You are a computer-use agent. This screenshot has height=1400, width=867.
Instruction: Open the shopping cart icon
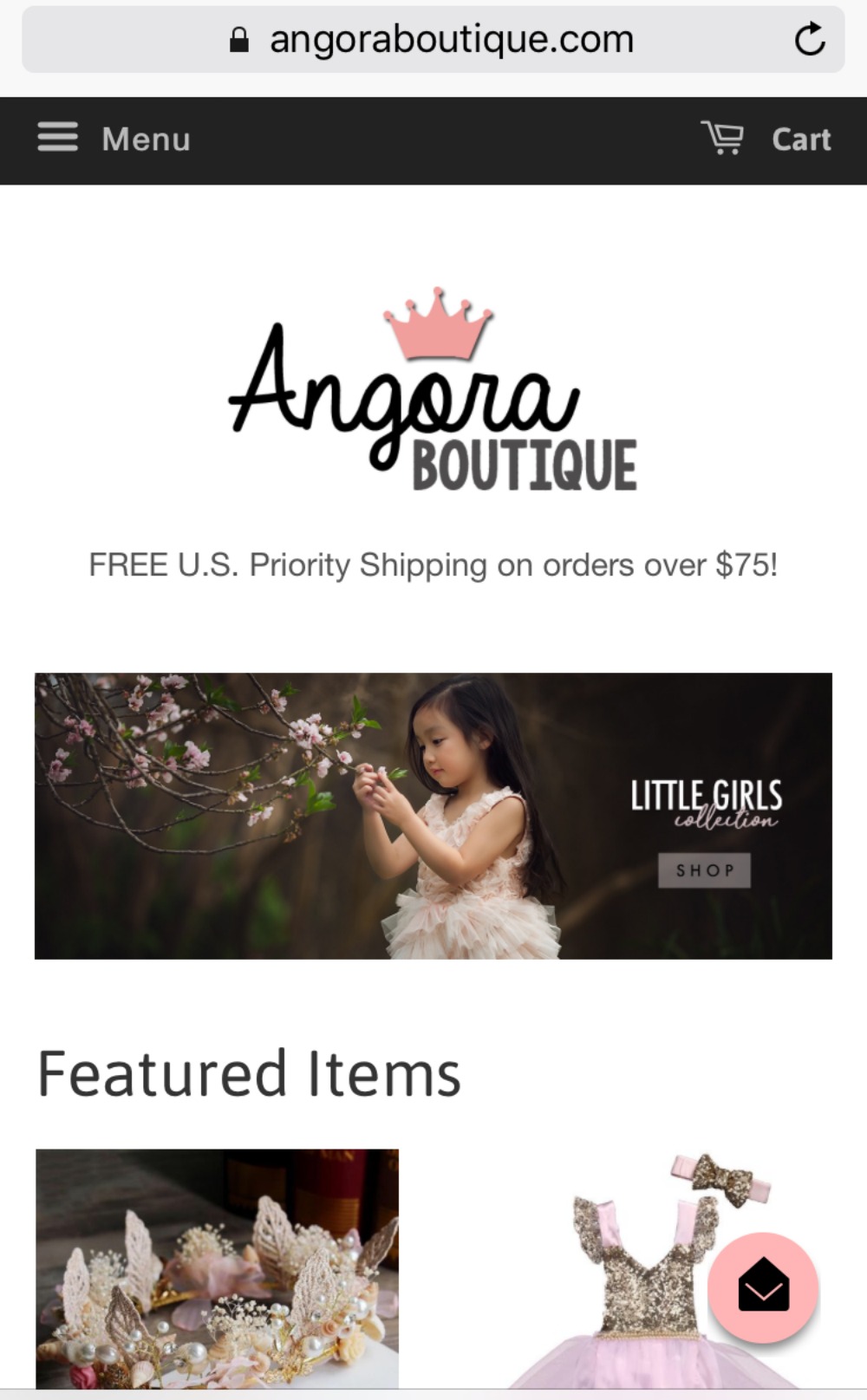pyautogui.click(x=722, y=138)
